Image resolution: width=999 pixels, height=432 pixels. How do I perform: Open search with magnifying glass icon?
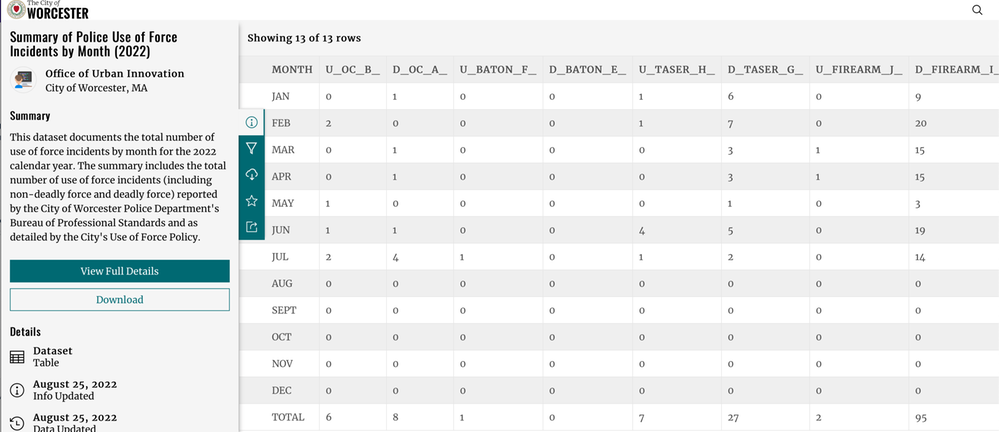[977, 10]
